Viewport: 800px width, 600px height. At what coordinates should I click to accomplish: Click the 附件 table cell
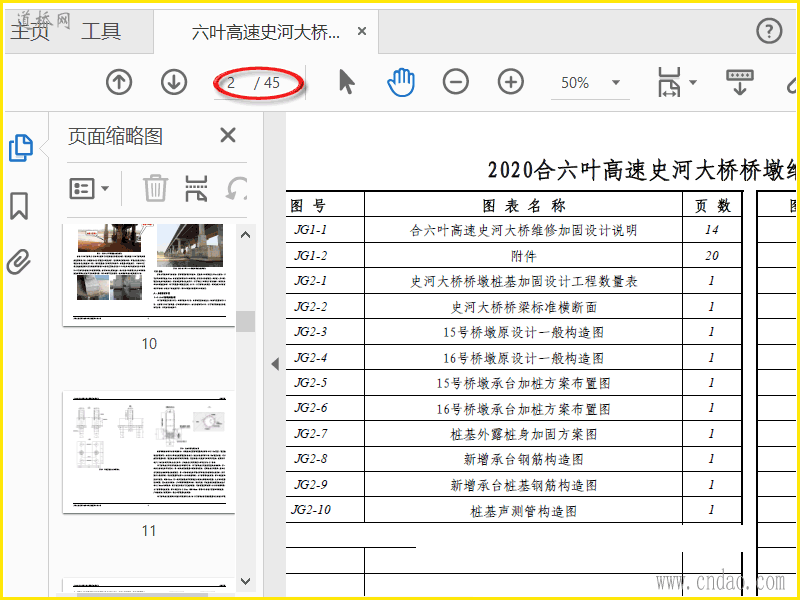click(523, 255)
